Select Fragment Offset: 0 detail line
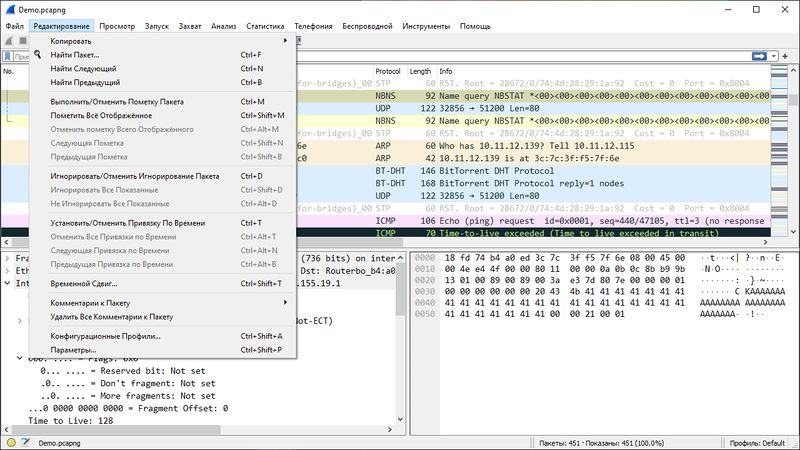This screenshot has height=450, width=800. [128, 408]
